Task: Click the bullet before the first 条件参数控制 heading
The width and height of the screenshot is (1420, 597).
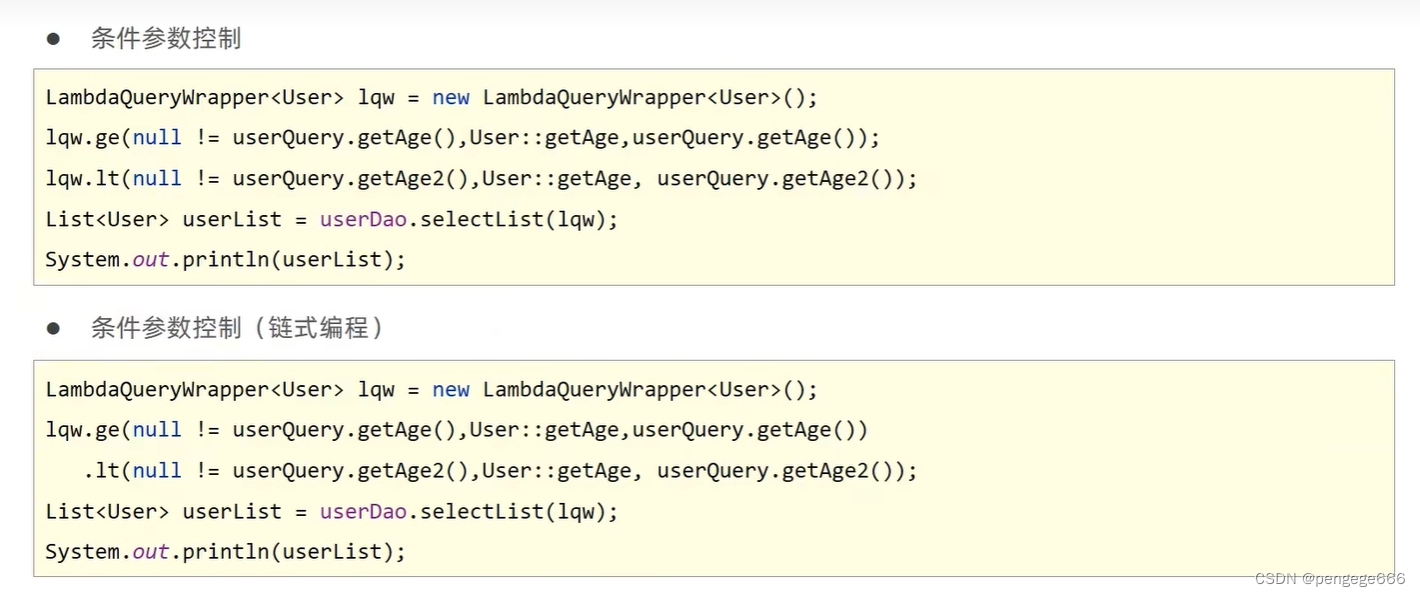Action: pyautogui.click(x=53, y=39)
